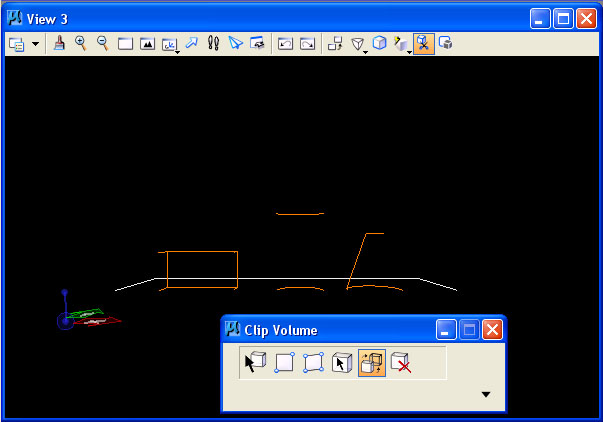Open the View 3 title bar system icon

pos(15,18)
